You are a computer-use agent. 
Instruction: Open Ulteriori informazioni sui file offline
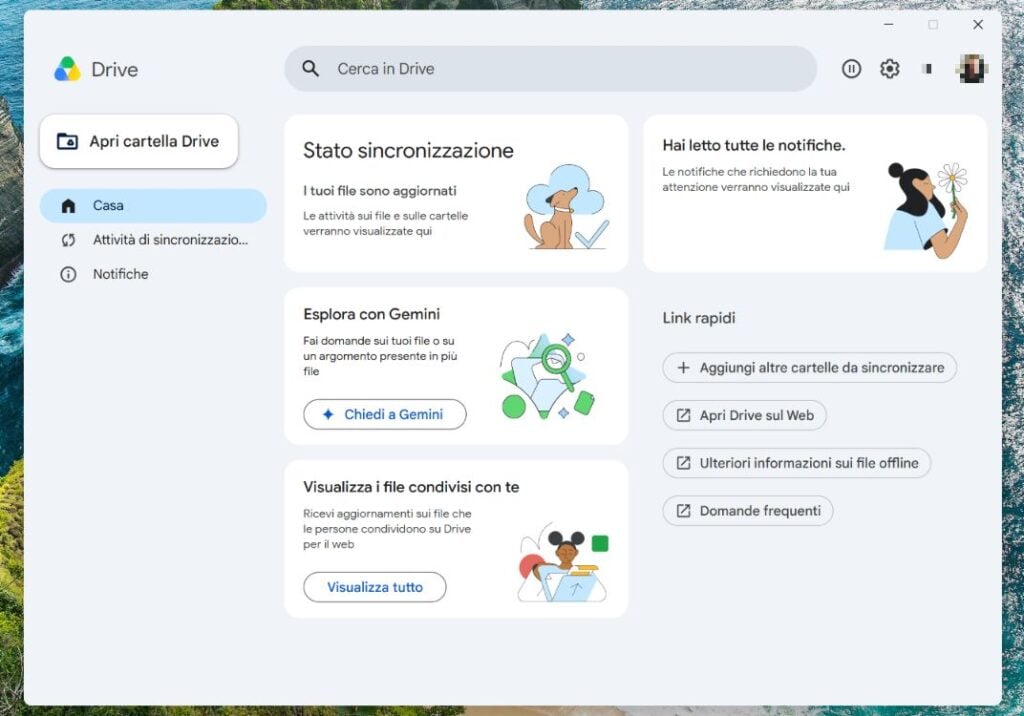[x=797, y=463]
